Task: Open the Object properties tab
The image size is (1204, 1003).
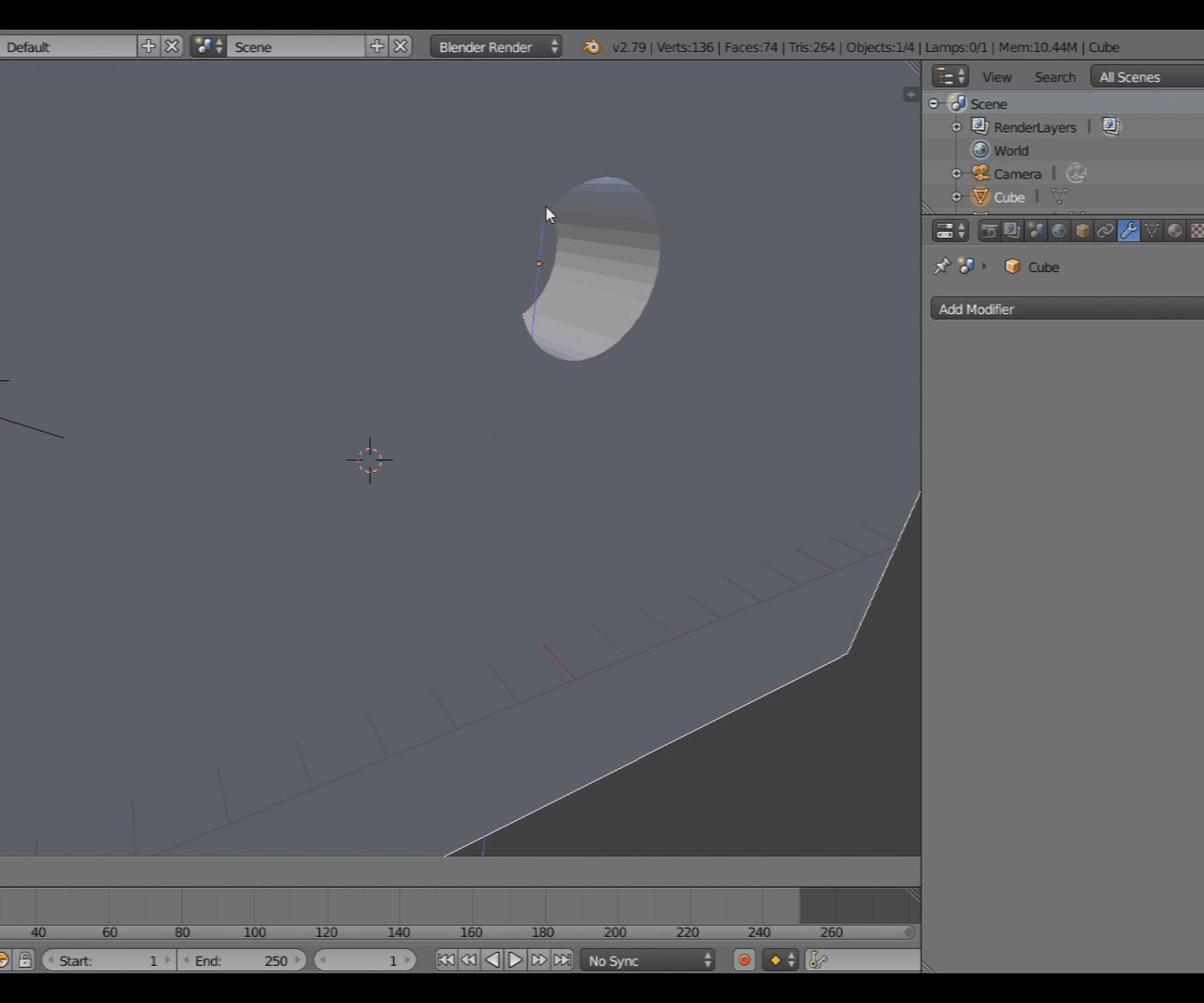Action: point(1082,230)
